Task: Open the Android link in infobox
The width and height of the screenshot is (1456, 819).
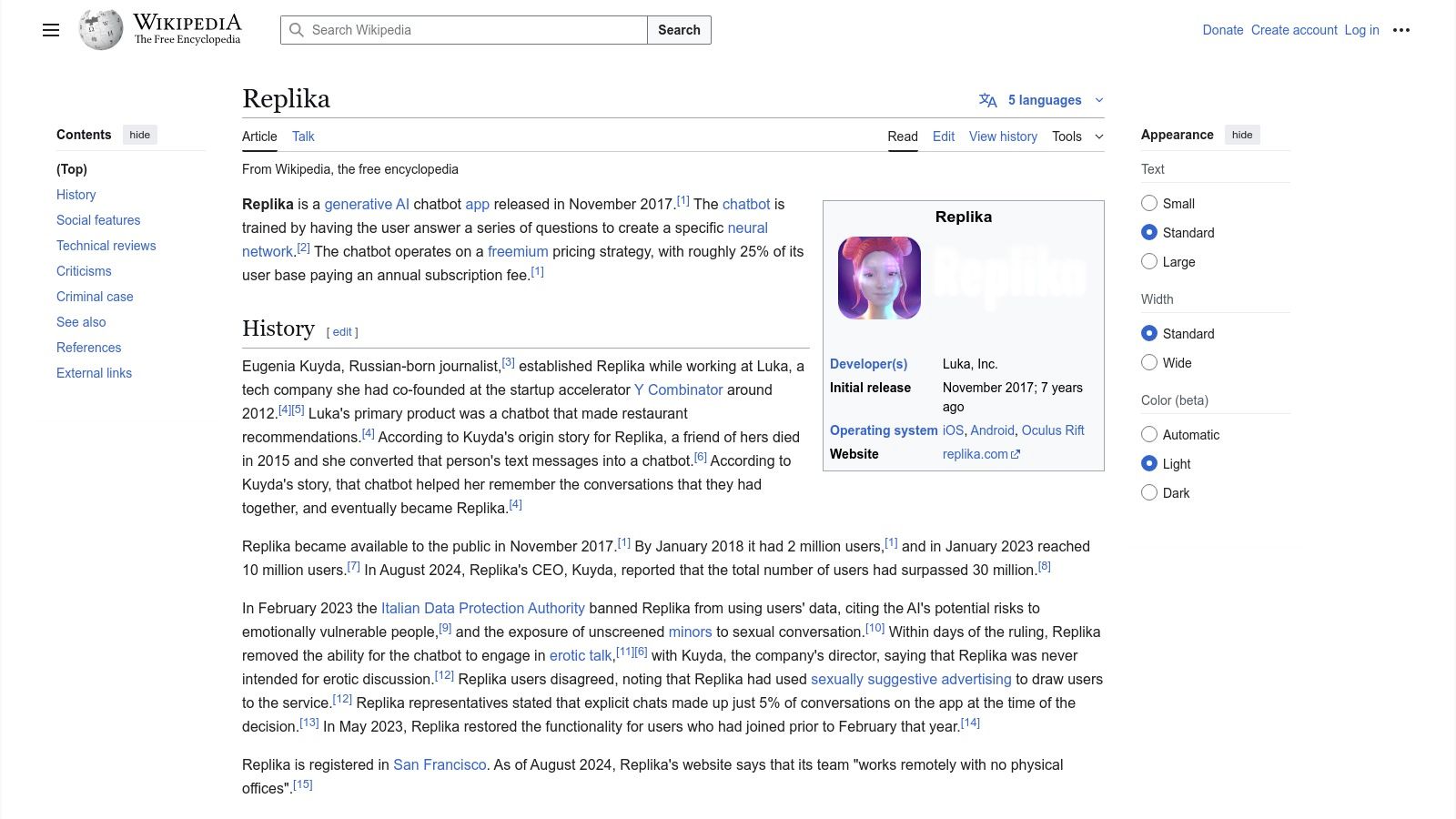Action: pos(992,430)
